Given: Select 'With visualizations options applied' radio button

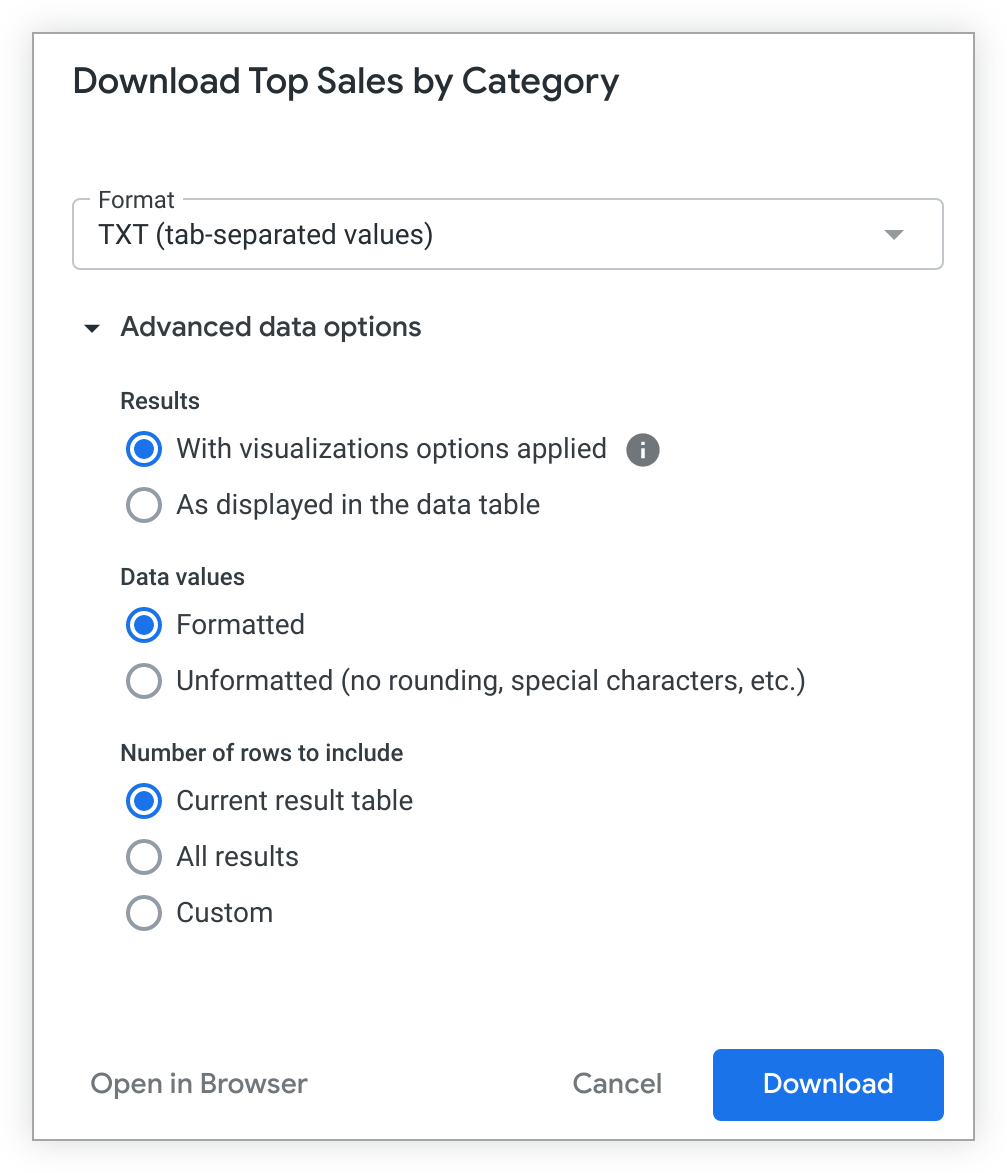Looking at the screenshot, I should point(144,449).
